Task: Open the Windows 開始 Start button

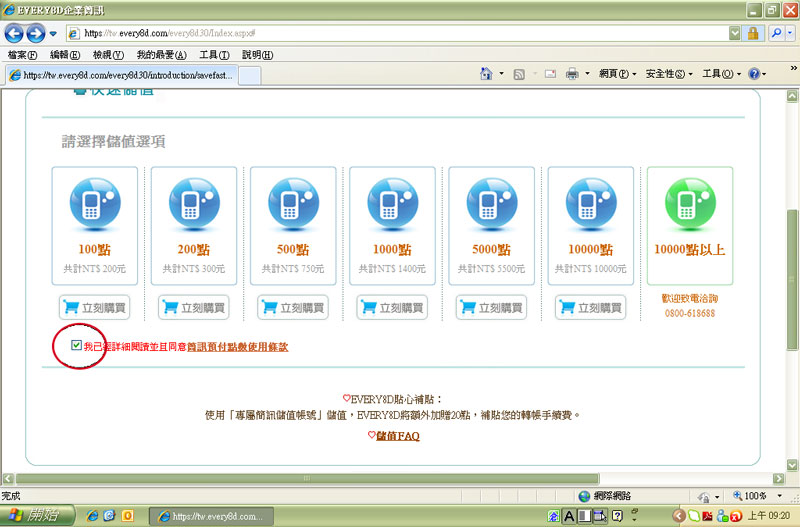Action: click(37, 515)
